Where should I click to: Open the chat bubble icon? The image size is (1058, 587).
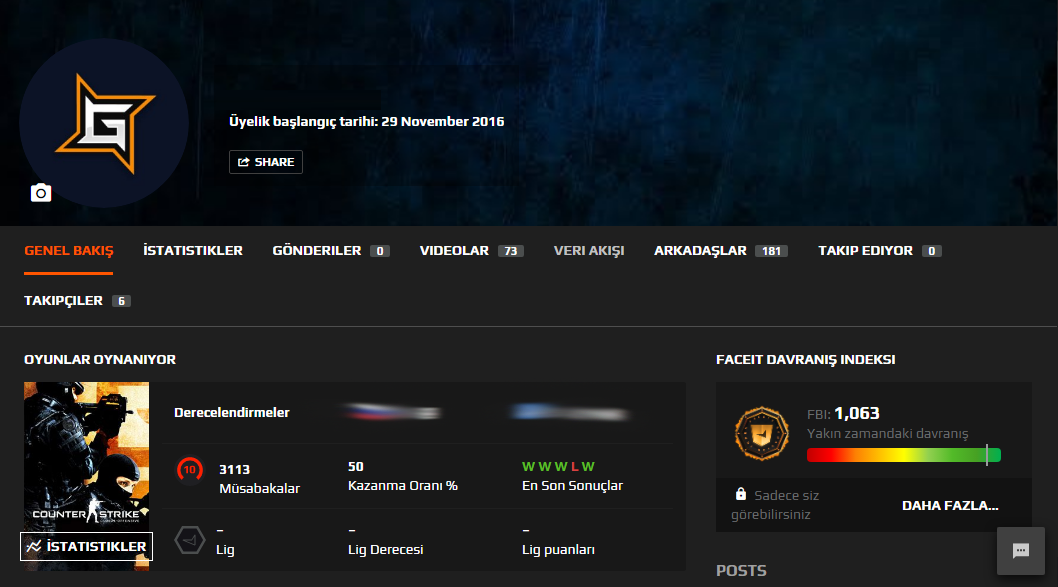1021,551
